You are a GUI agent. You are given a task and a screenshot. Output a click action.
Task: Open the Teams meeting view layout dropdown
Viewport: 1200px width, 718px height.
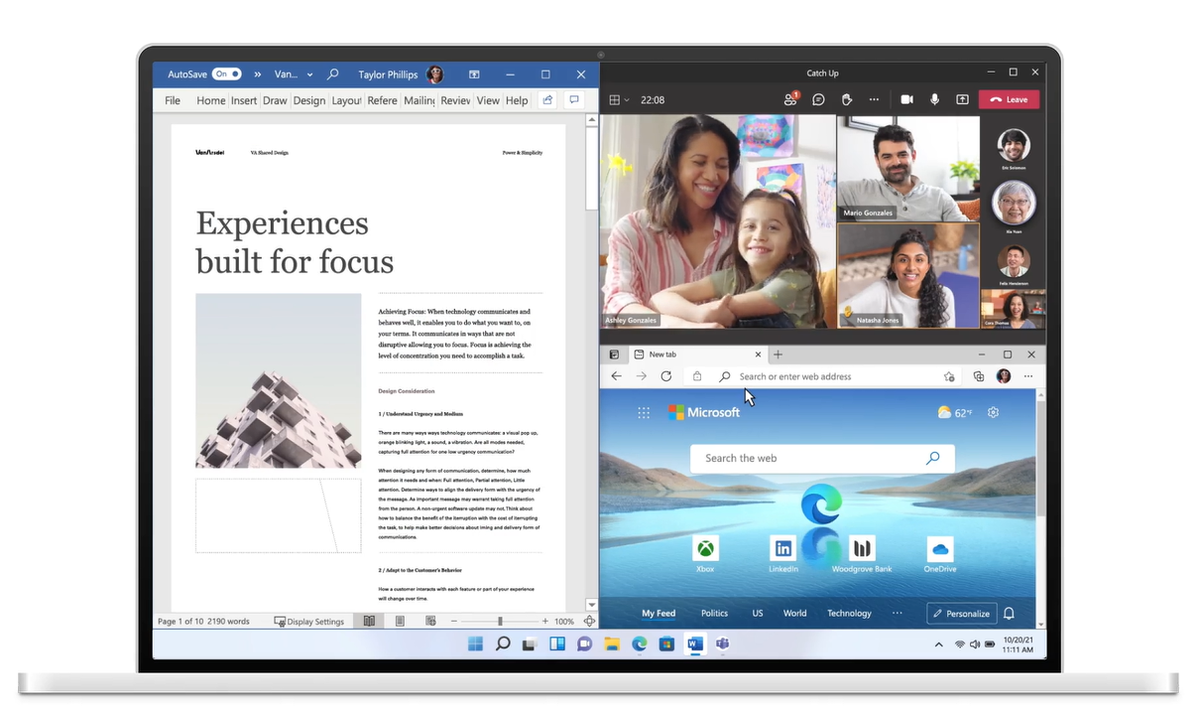point(620,100)
